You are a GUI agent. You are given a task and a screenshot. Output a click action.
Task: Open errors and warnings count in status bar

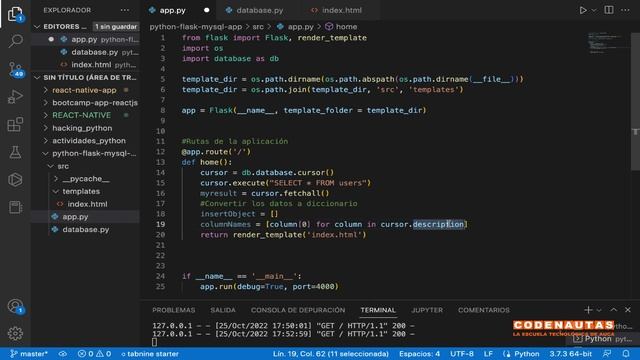94,354
